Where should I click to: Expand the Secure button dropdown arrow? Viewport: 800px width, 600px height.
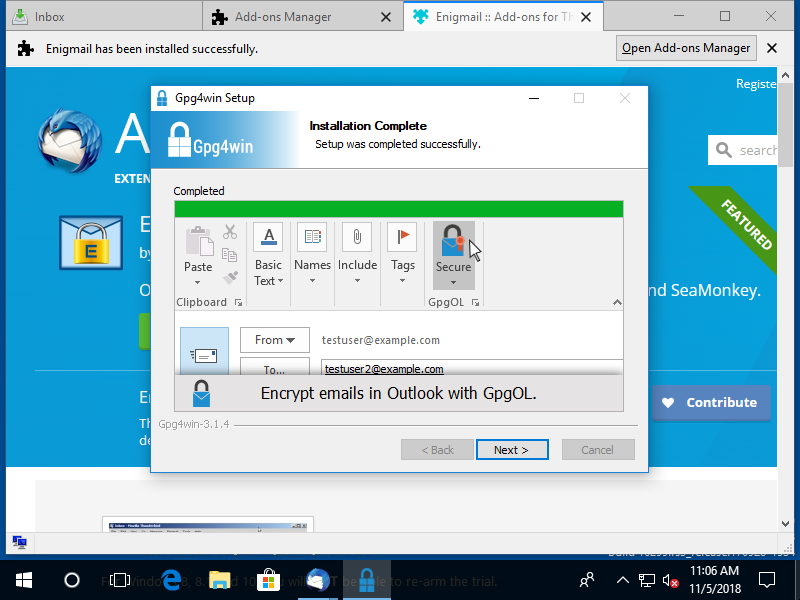coord(453,282)
